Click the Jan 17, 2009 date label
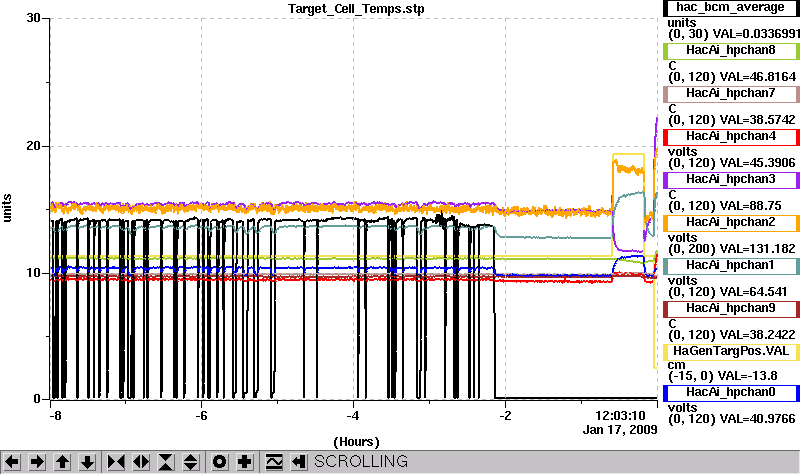Screen dimensions: 800x474 620,430
